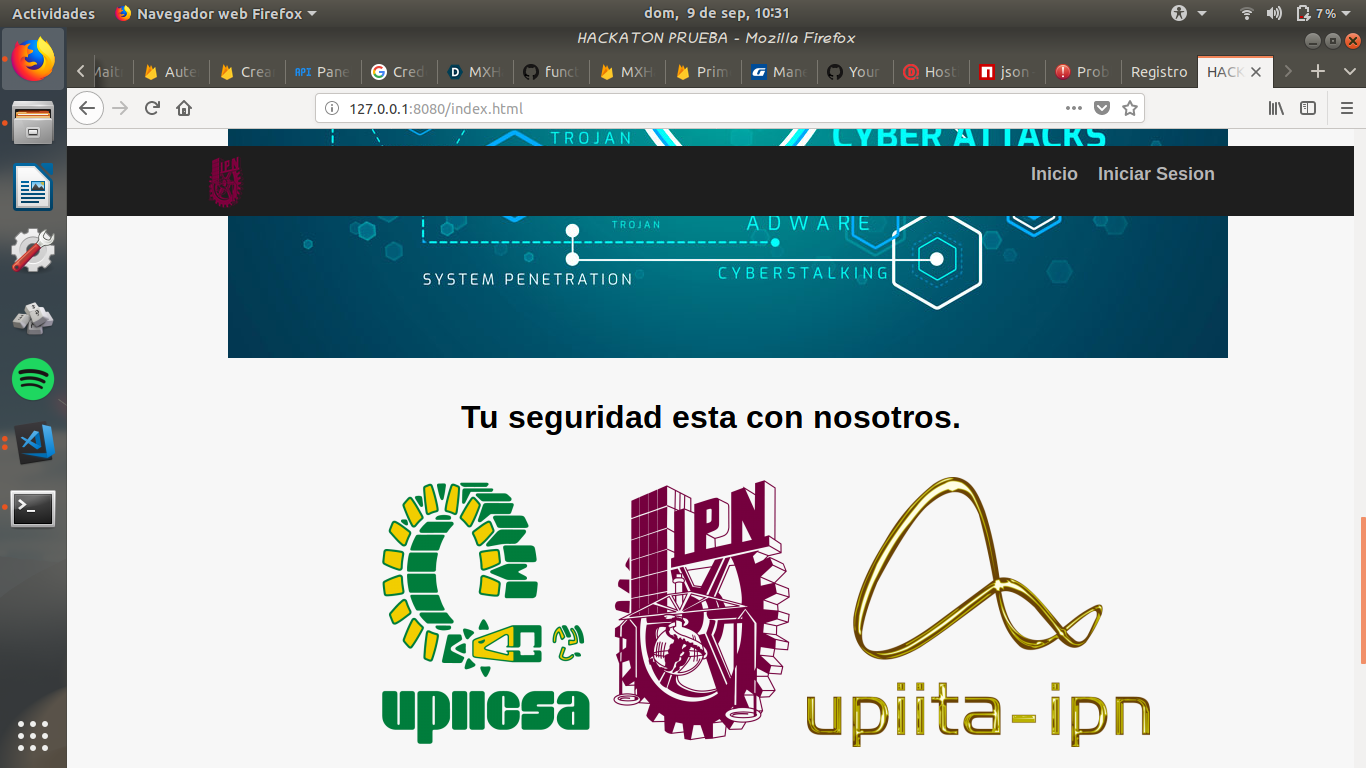Open the Wi-Fi network indicator
This screenshot has width=1366, height=768.
[x=1246, y=13]
